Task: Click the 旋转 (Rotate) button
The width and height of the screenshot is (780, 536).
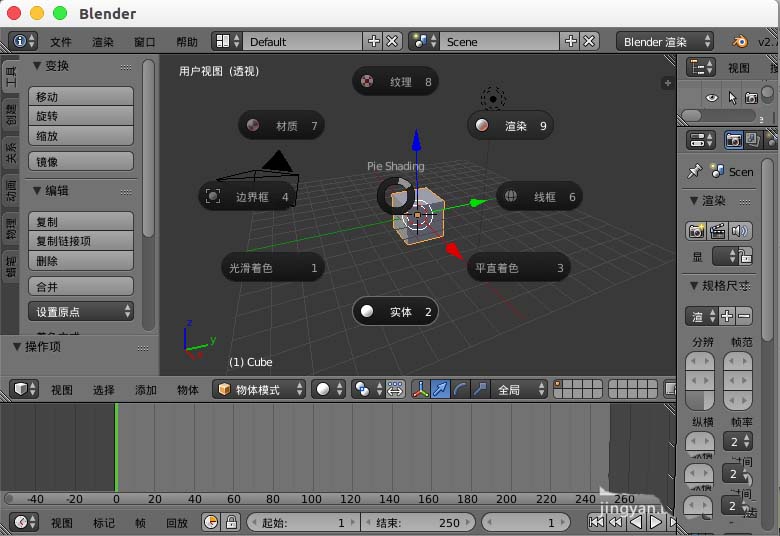Action: point(81,116)
